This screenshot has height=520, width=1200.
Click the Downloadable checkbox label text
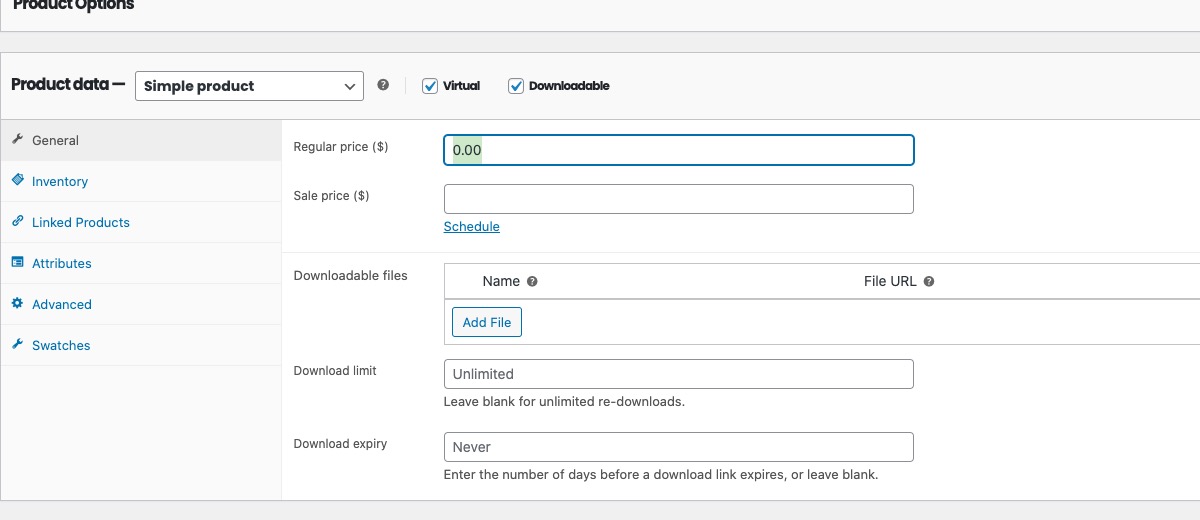click(x=569, y=86)
